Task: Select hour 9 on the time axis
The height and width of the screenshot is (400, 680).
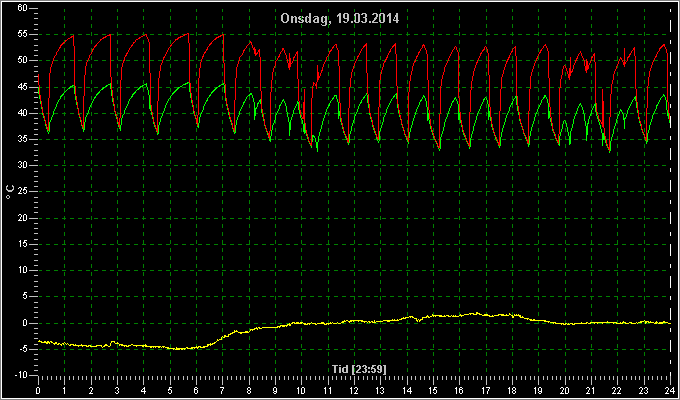Action: [x=275, y=390]
